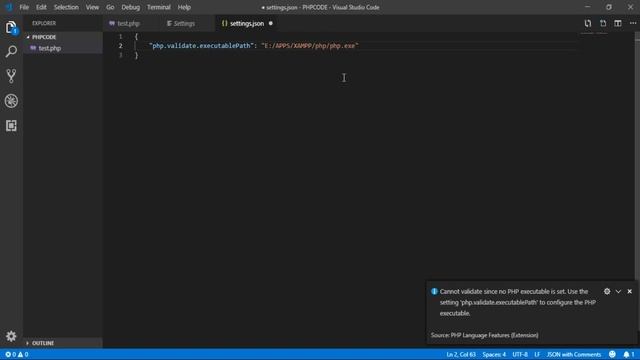Viewport: 640px width, 360px height.
Task: Click the notification source PHP Language Features text
Action: coord(484,335)
